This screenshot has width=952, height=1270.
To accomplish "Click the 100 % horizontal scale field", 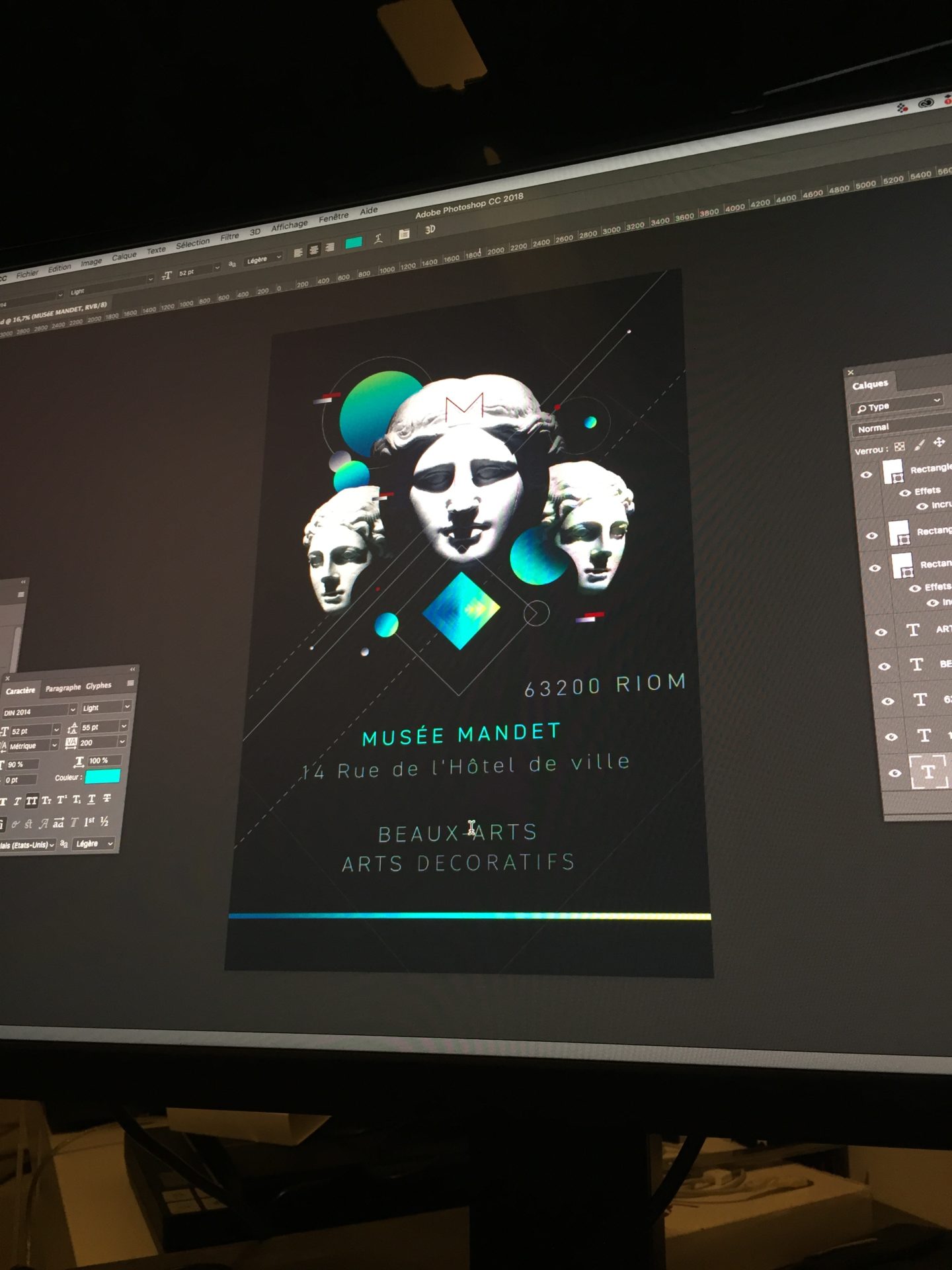I will [104, 761].
